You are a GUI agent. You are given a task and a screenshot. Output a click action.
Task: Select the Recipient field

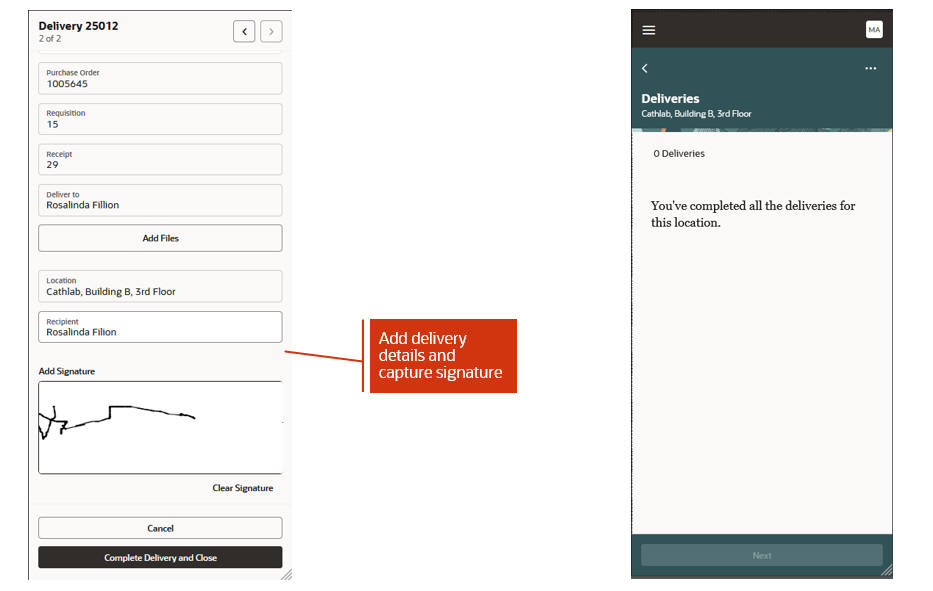[x=160, y=327]
